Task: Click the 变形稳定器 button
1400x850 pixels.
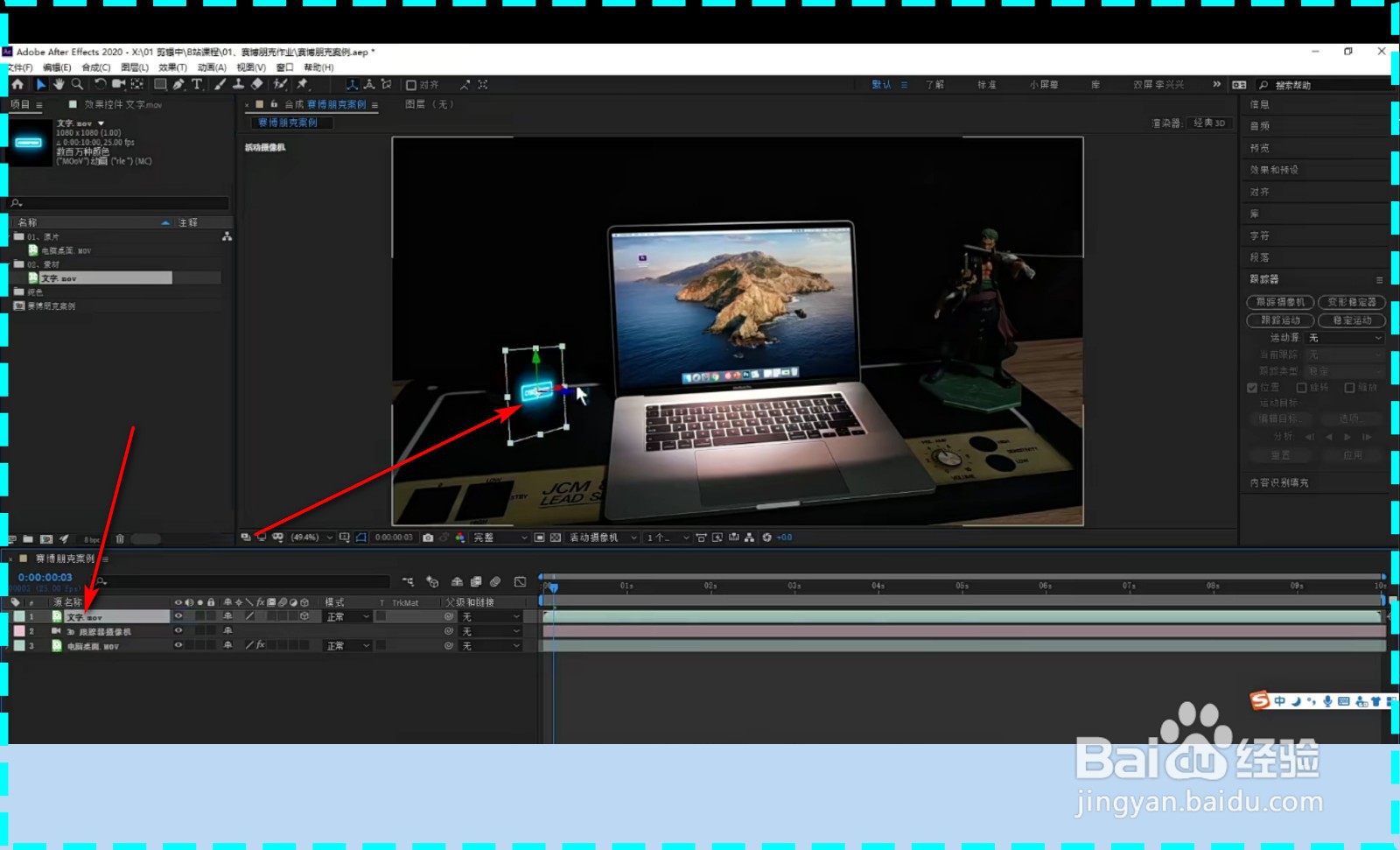Action: coord(1352,302)
